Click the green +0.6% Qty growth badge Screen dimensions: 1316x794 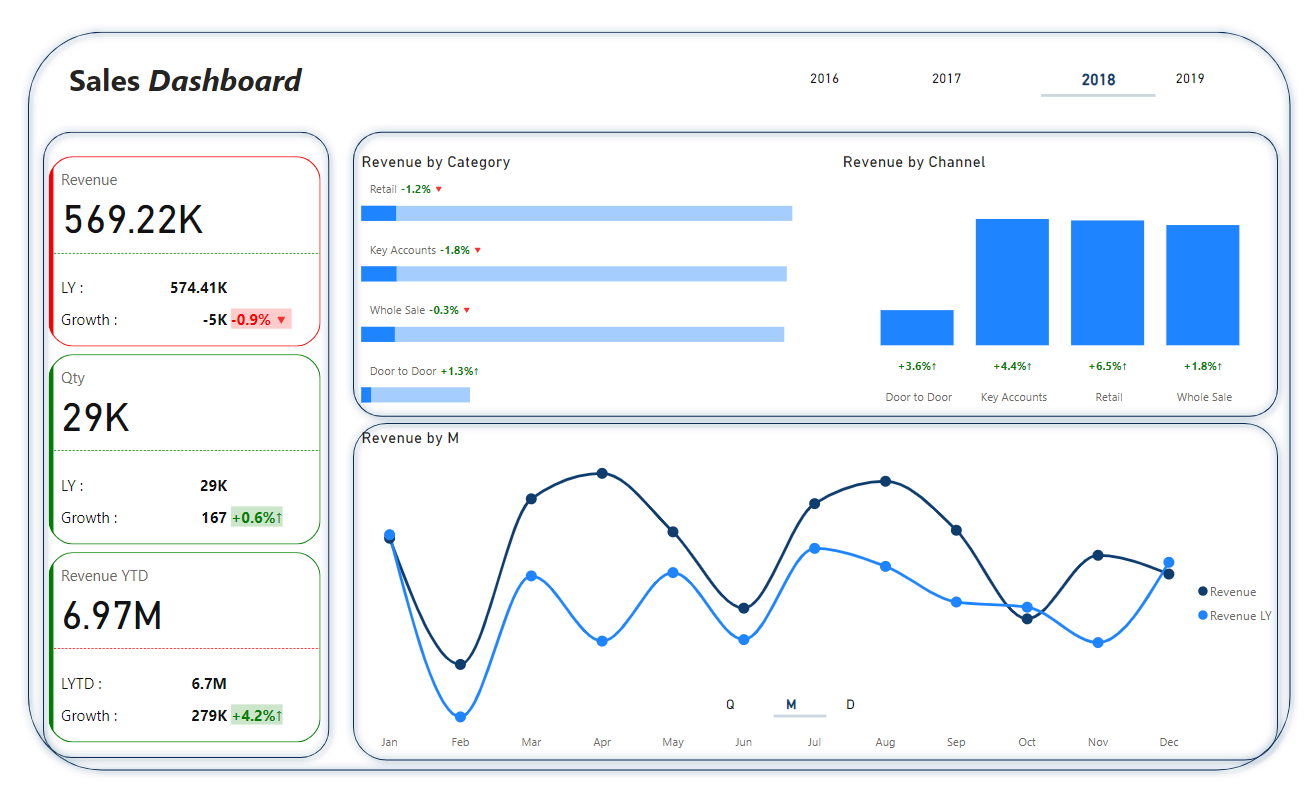click(257, 518)
